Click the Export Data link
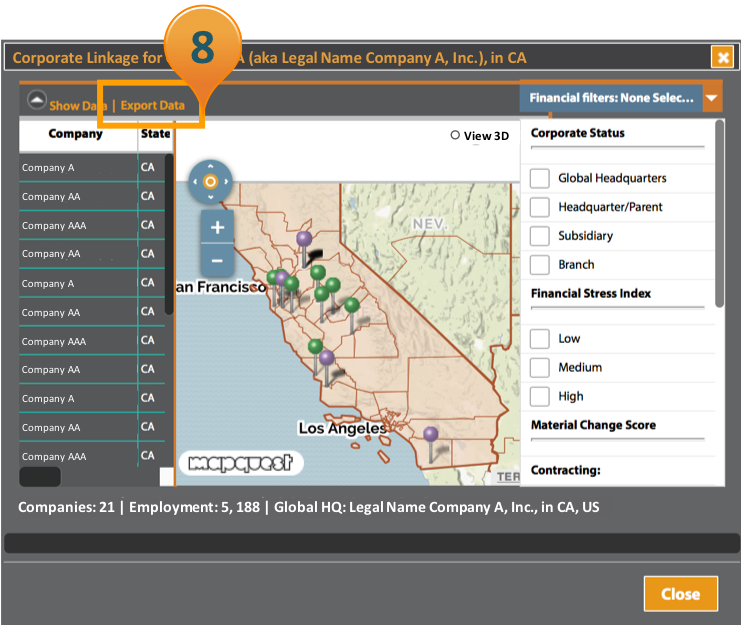741x625 pixels. (153, 105)
